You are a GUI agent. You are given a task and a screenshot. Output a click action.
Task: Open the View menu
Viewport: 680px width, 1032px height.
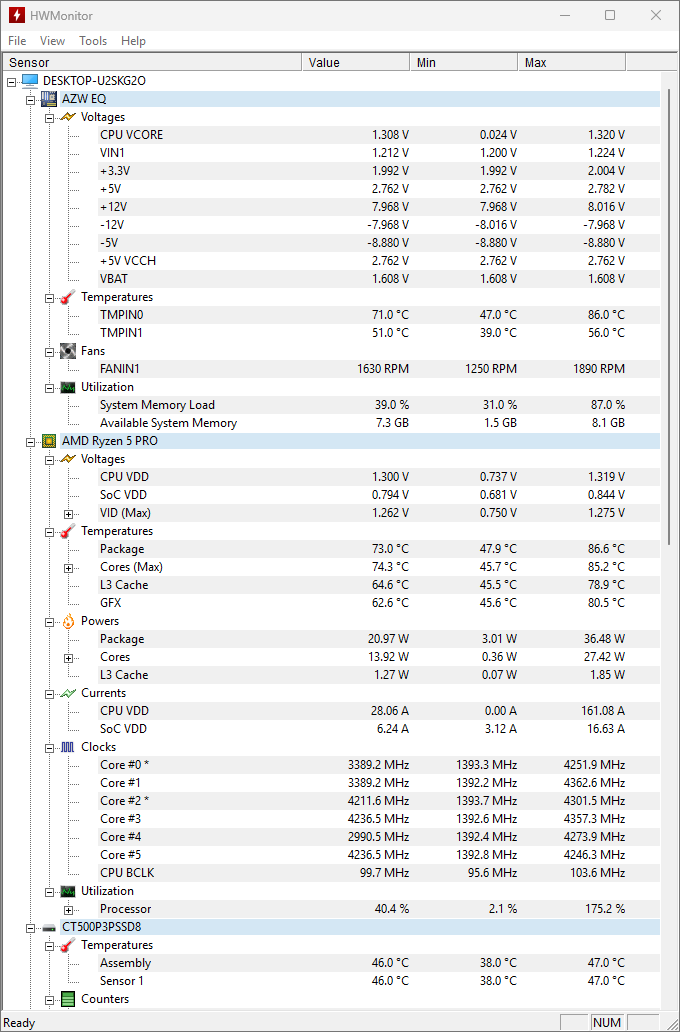click(52, 41)
